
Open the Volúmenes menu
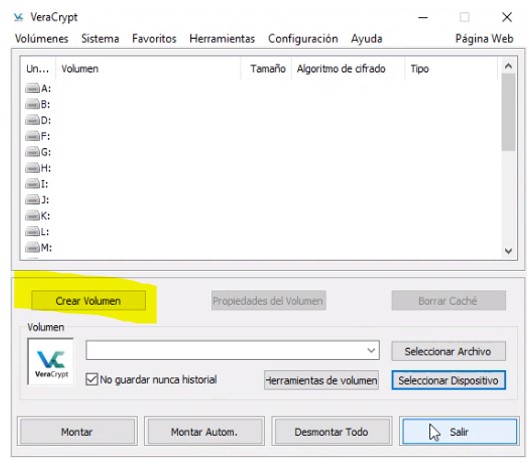click(x=41, y=39)
